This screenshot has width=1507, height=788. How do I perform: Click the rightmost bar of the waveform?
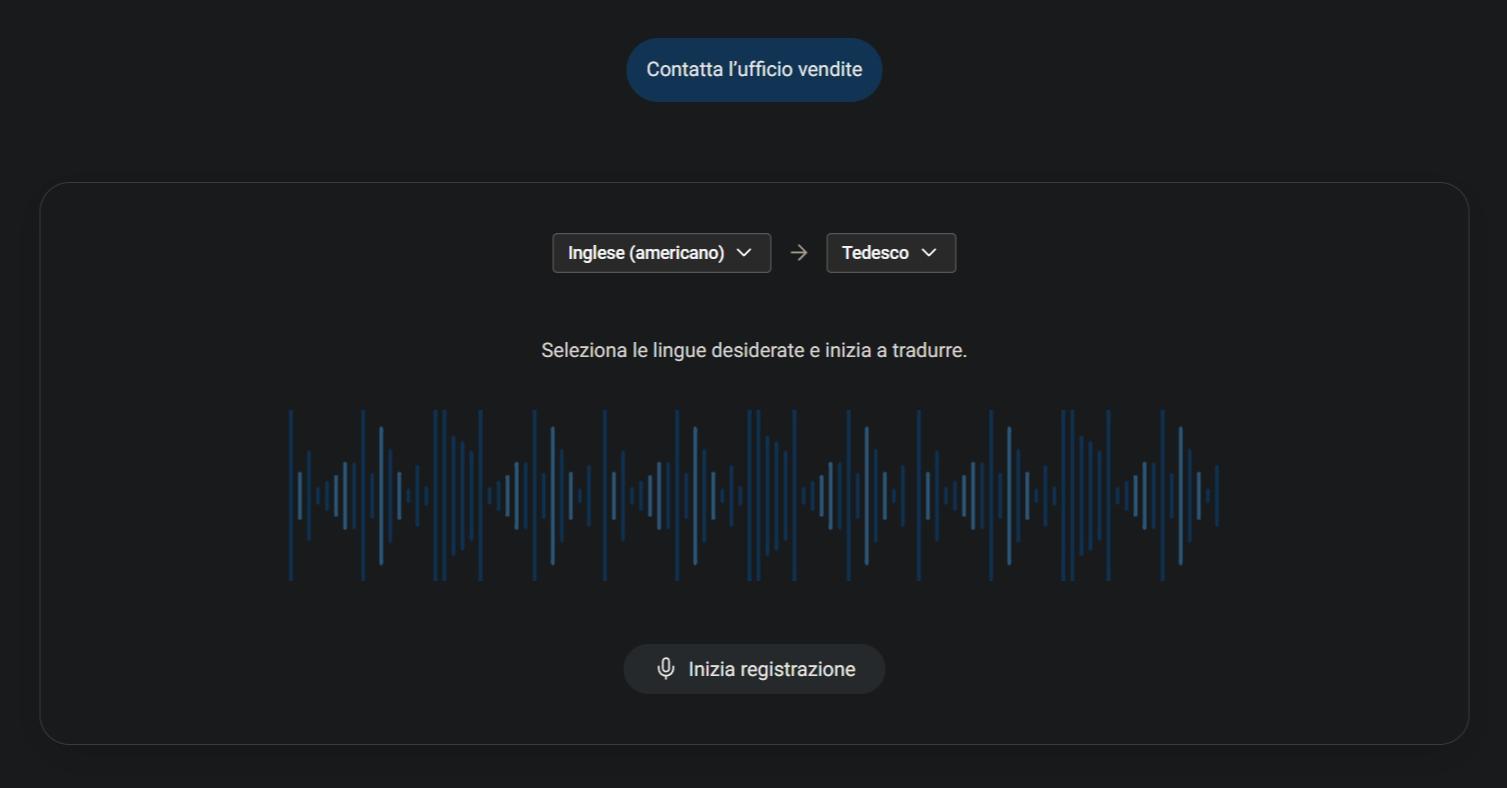point(1216,495)
